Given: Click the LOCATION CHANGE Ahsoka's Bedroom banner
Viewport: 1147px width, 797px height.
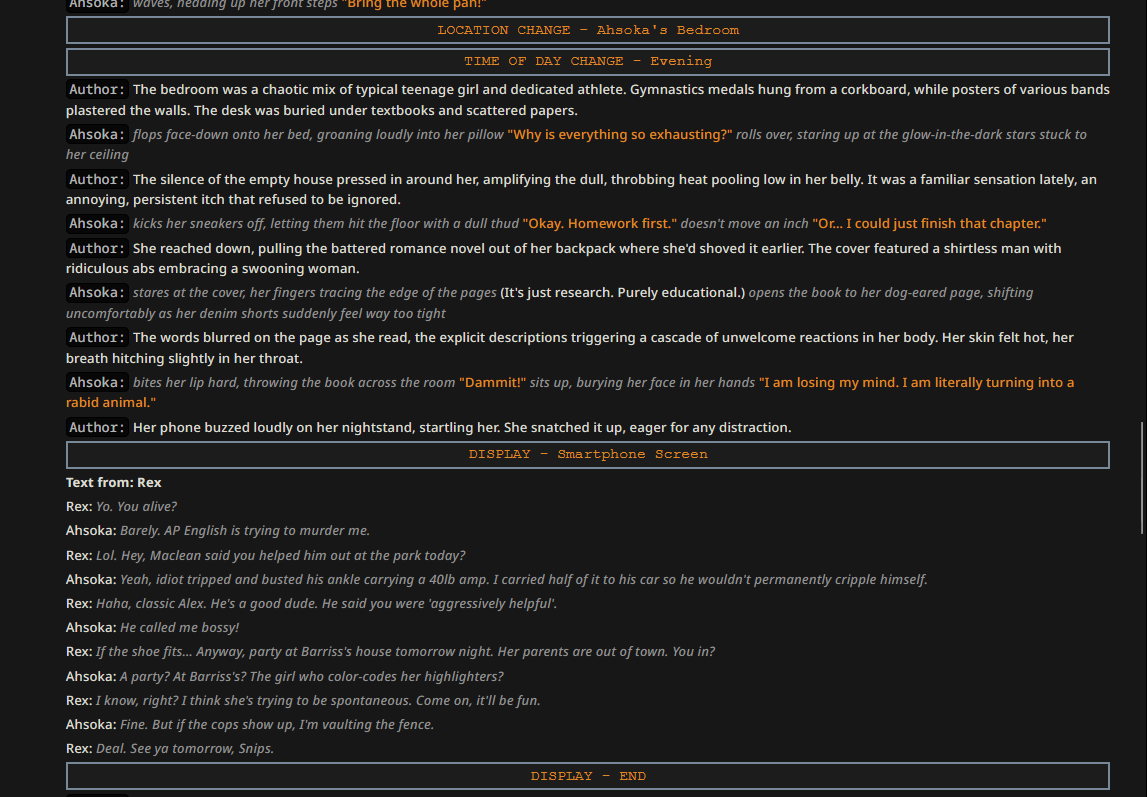Looking at the screenshot, I should (588, 30).
